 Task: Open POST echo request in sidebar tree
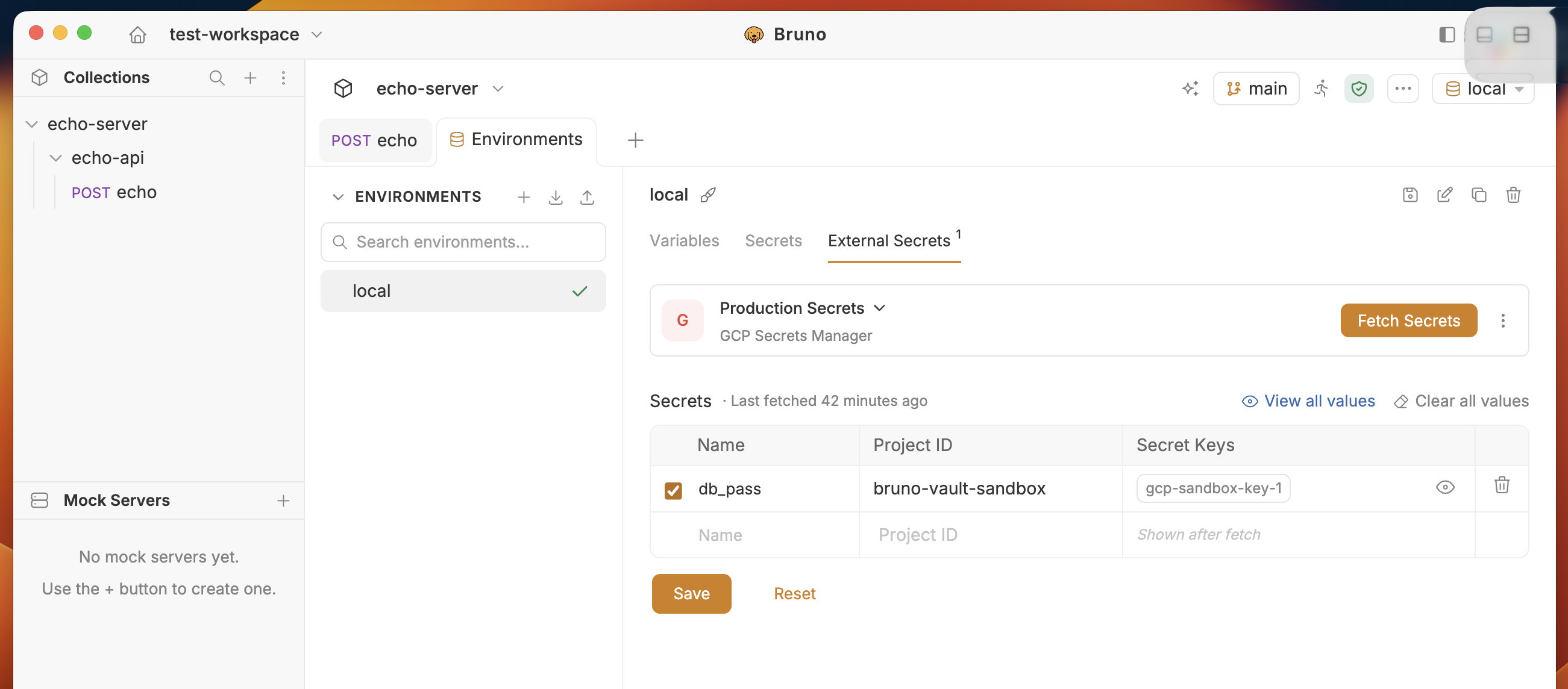114,193
